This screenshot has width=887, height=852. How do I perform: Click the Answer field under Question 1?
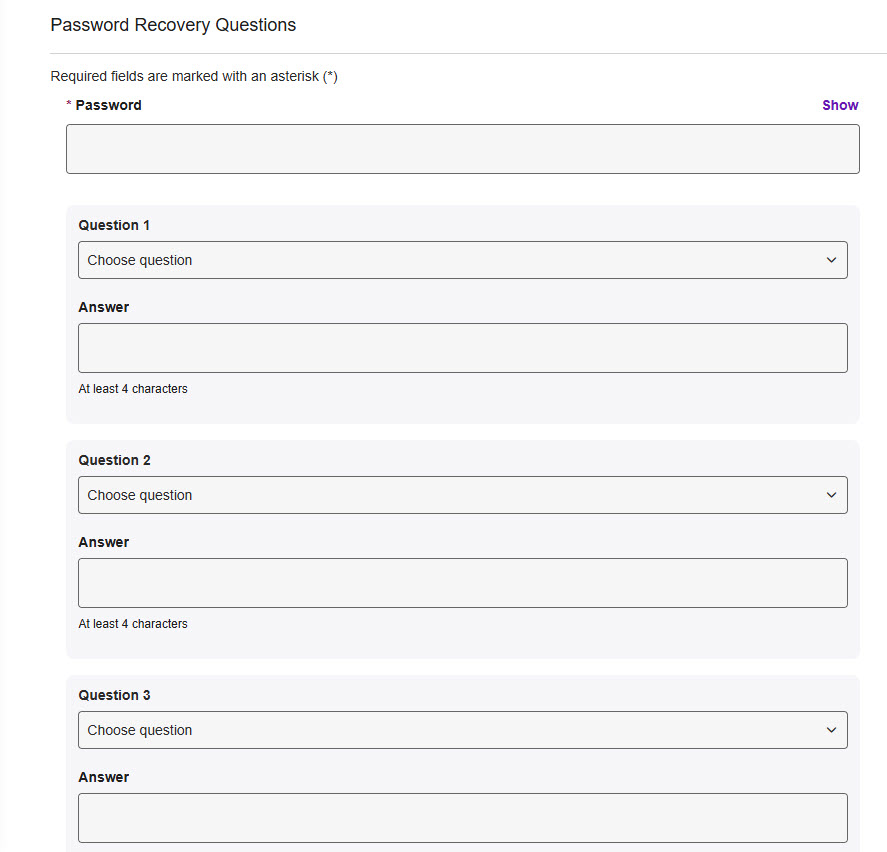coord(463,348)
